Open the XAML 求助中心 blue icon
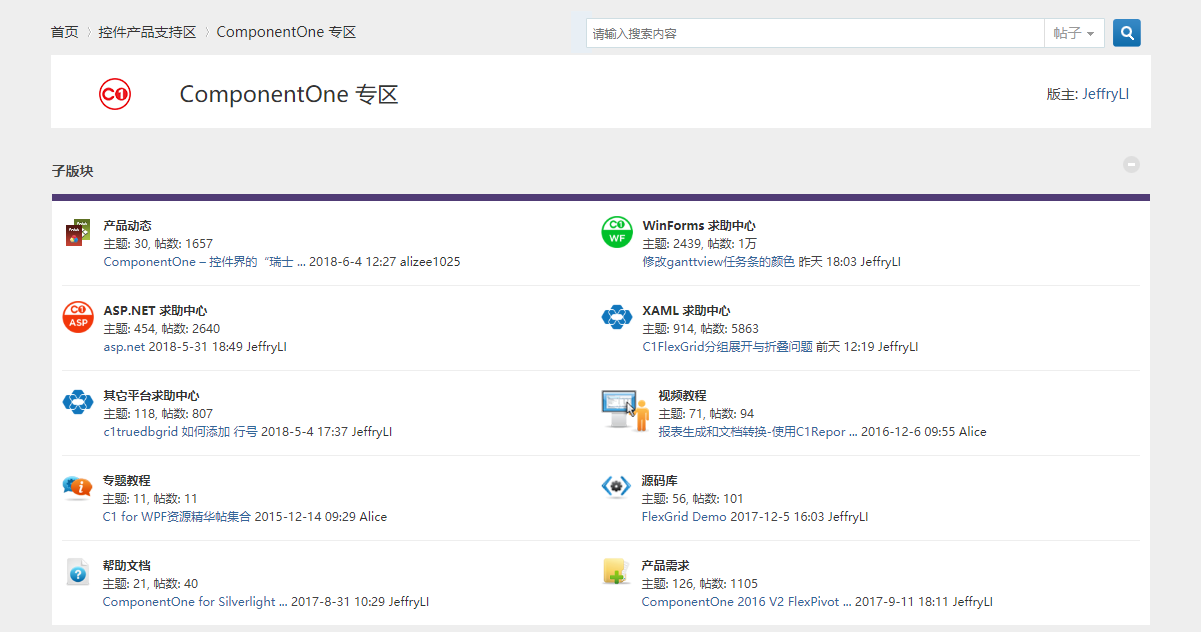This screenshot has width=1201, height=632. coord(617,317)
